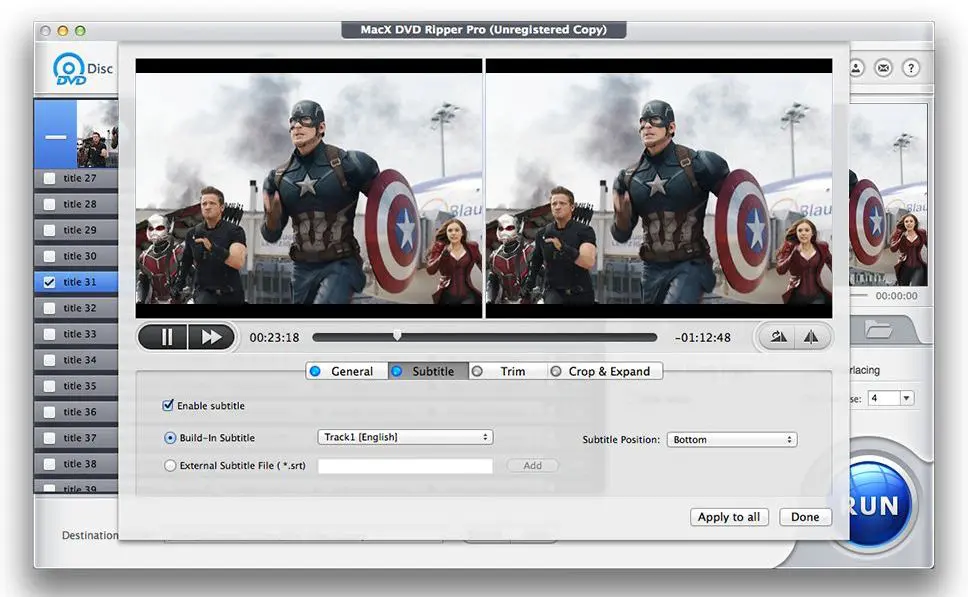
Task: Flip the video horizontally
Action: (811, 337)
